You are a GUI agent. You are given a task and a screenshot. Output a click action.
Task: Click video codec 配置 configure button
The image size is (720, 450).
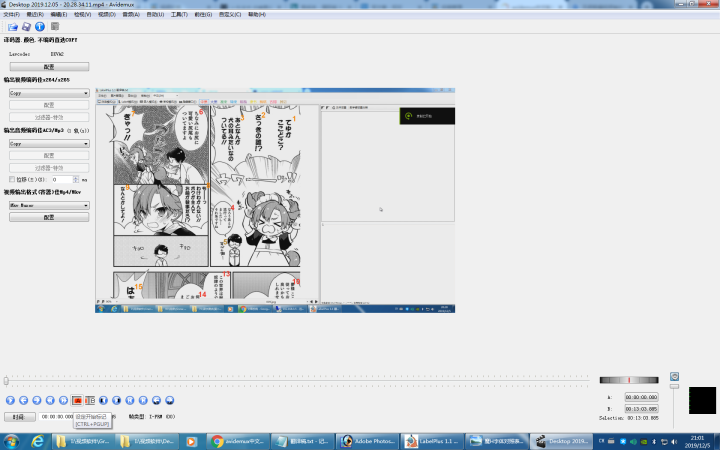49,105
